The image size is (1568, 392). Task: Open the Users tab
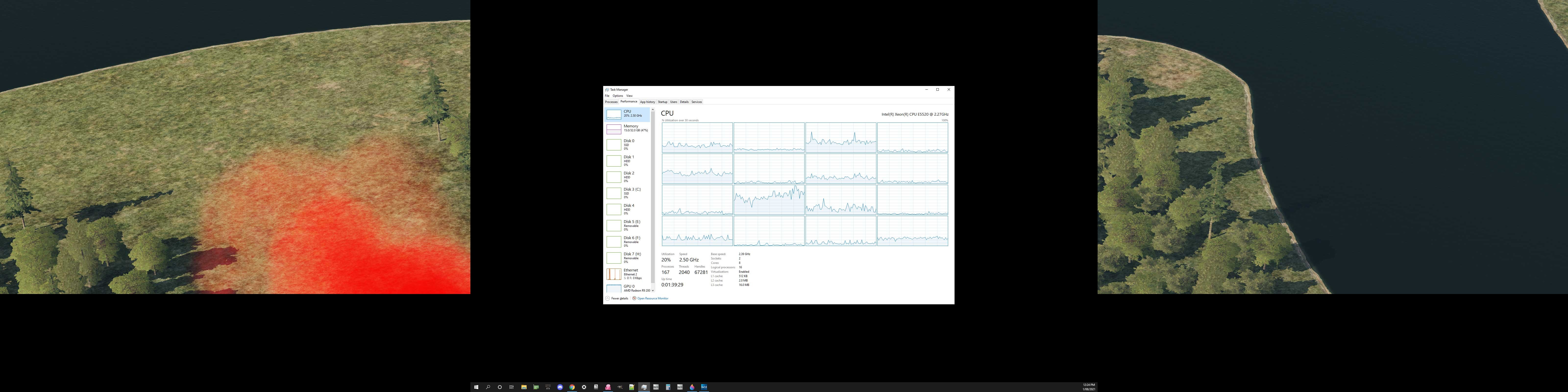tap(674, 102)
